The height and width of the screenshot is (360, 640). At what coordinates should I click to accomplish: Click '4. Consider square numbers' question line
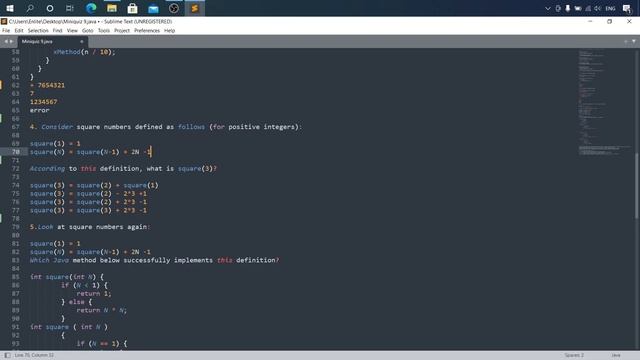166,127
